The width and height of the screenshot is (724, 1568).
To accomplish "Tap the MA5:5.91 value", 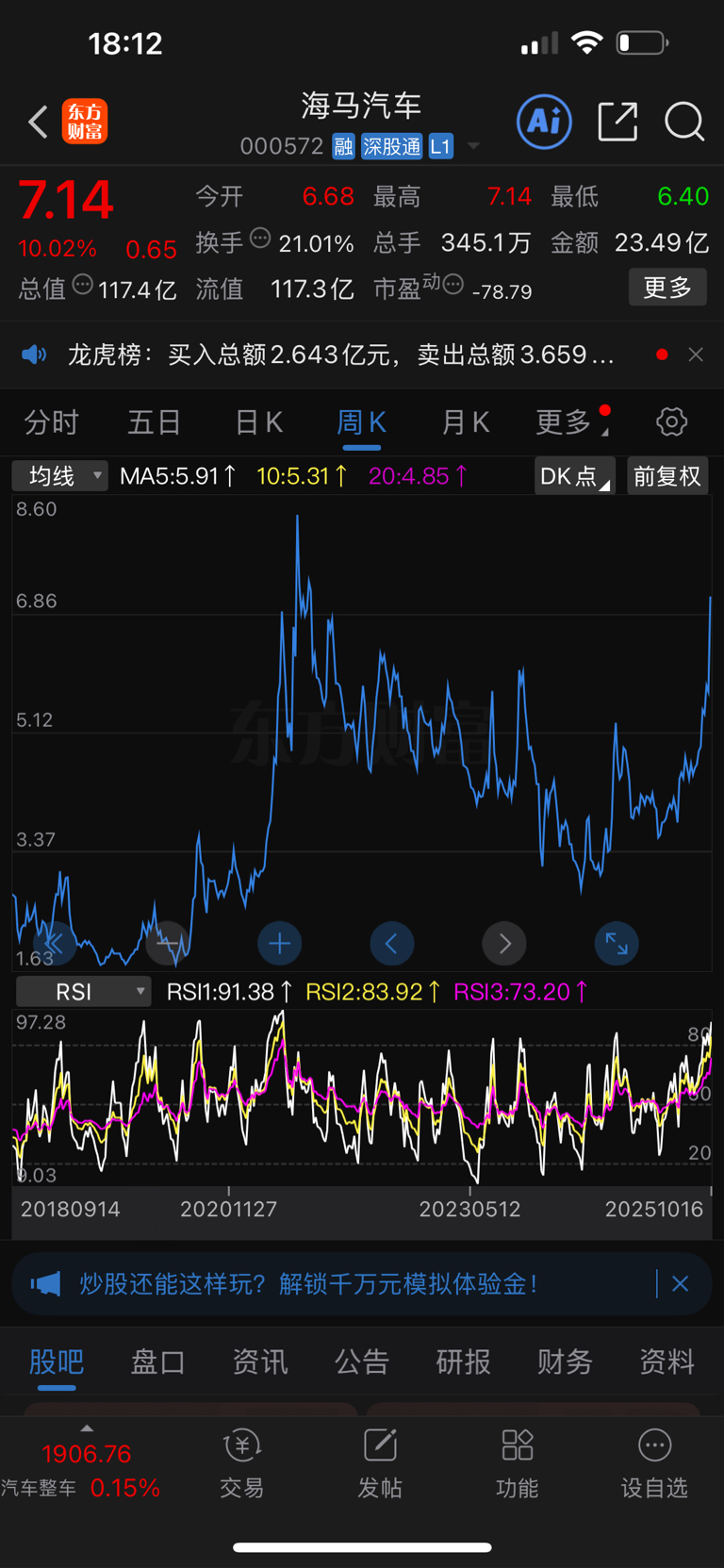I will tap(178, 476).
